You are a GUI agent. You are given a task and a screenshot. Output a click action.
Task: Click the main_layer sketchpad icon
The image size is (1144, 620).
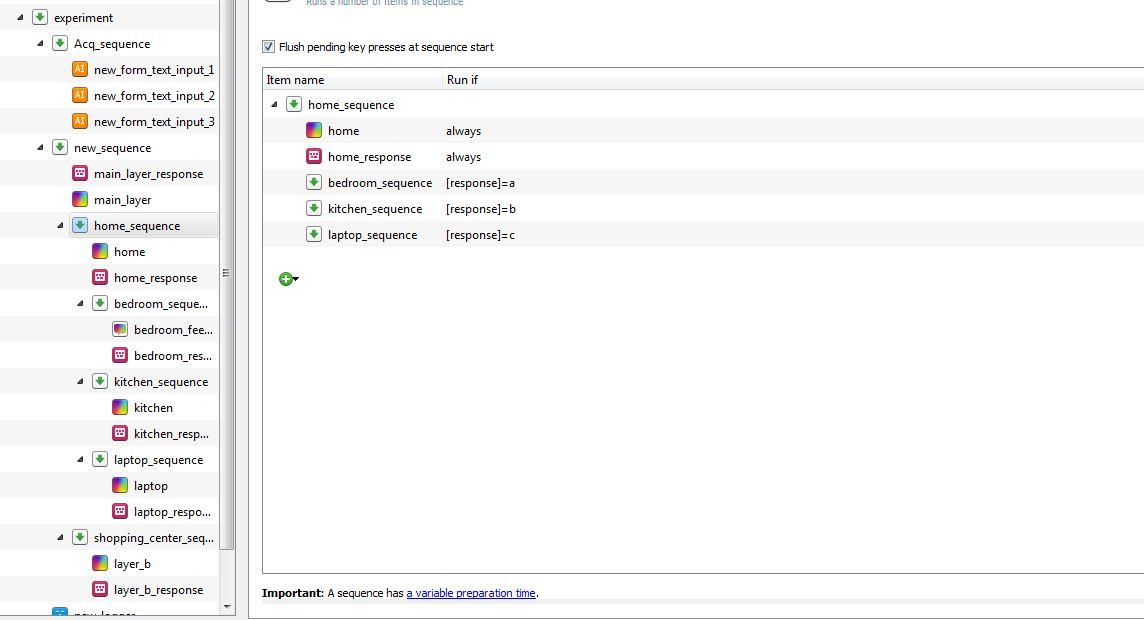[x=80, y=199]
